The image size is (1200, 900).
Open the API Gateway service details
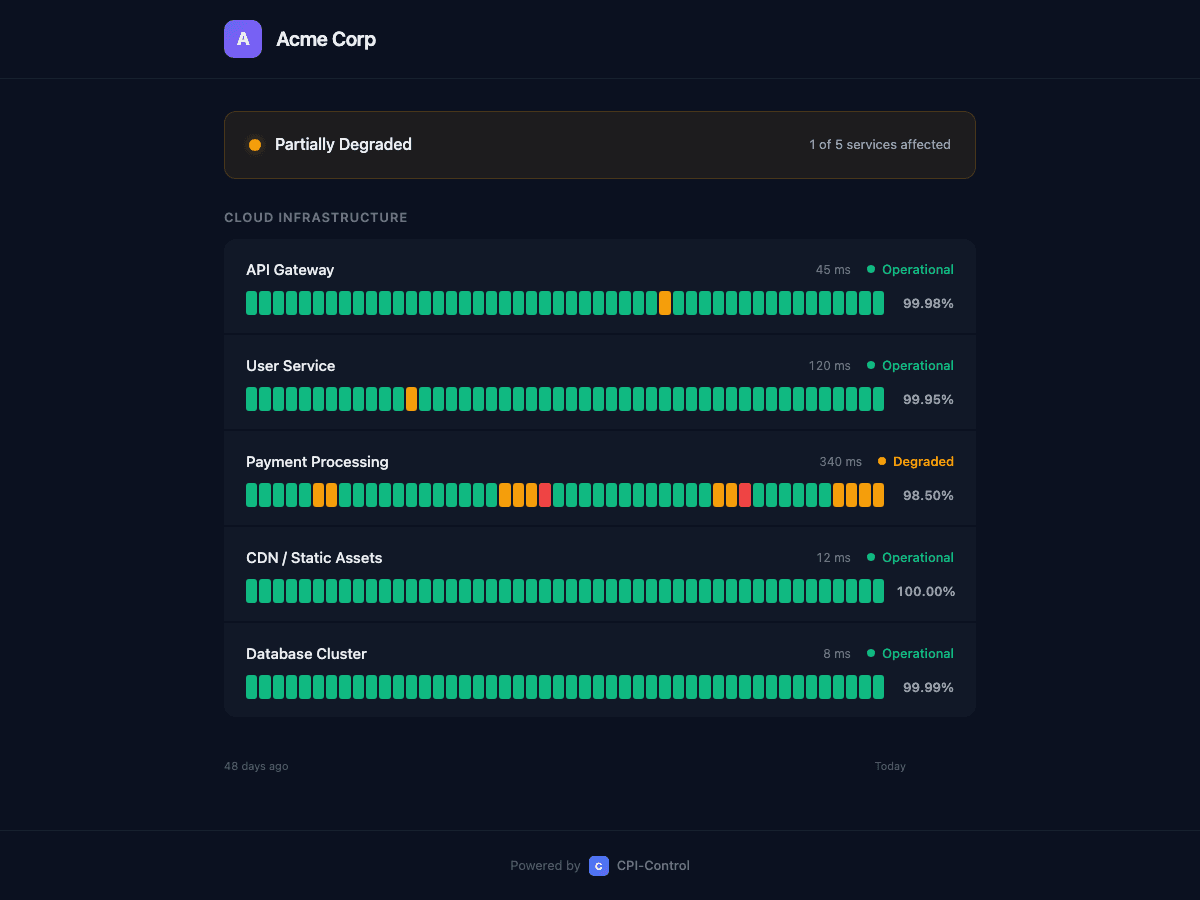tap(290, 269)
